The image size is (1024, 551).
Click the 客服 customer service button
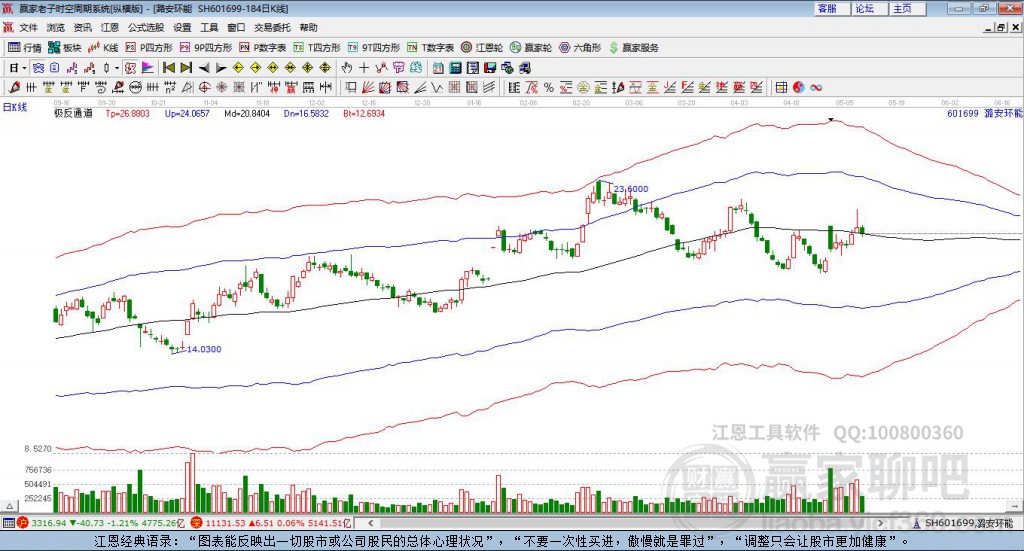tap(827, 8)
